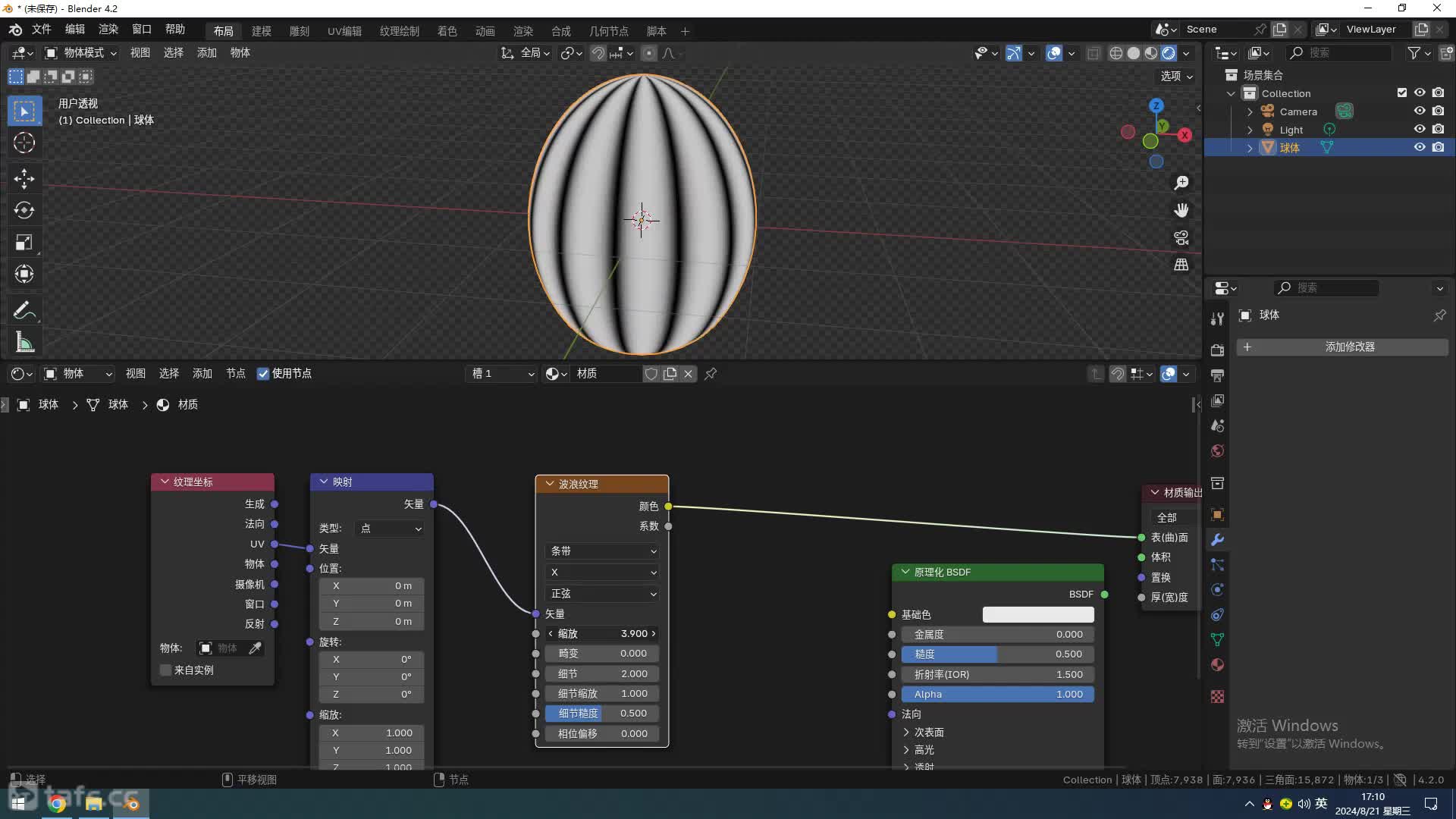This screenshot has height=819, width=1456.
Task: Switch to the 着色 workspace tab
Action: pyautogui.click(x=447, y=31)
